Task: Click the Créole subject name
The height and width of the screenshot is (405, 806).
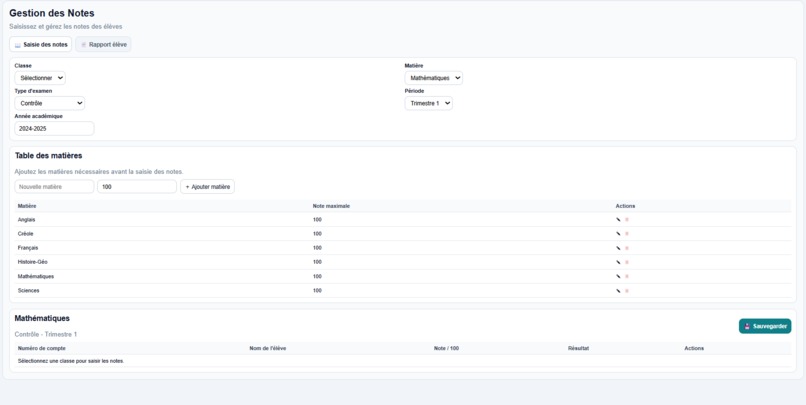Action: (26, 234)
